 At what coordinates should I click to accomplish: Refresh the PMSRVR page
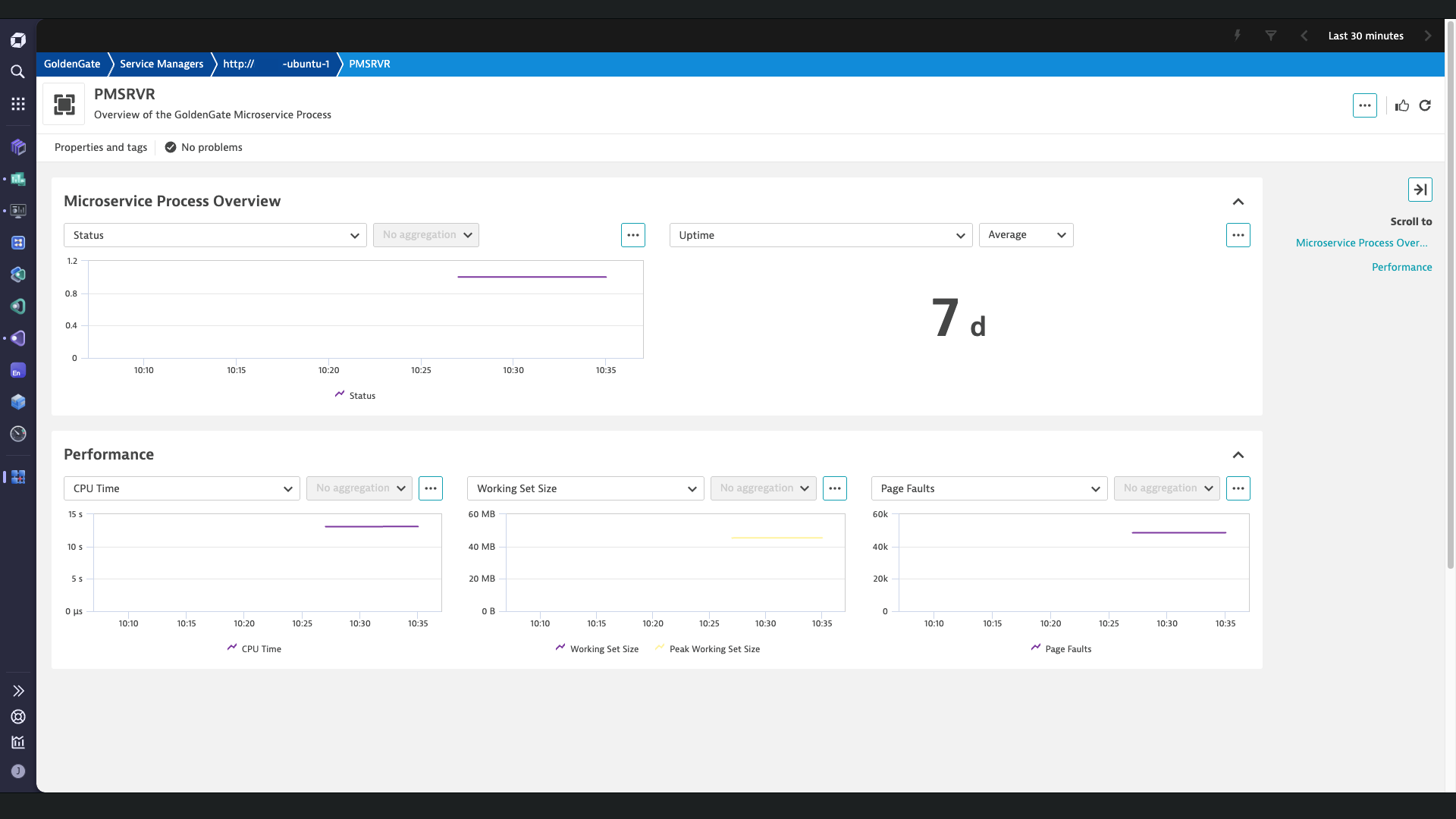1425,105
